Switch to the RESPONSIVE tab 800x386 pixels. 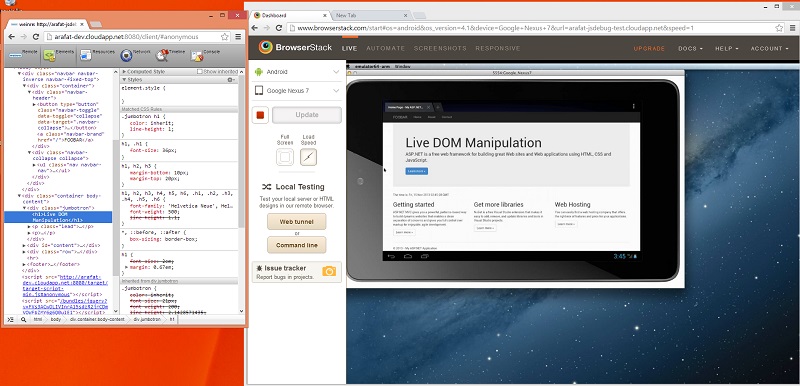[x=498, y=48]
